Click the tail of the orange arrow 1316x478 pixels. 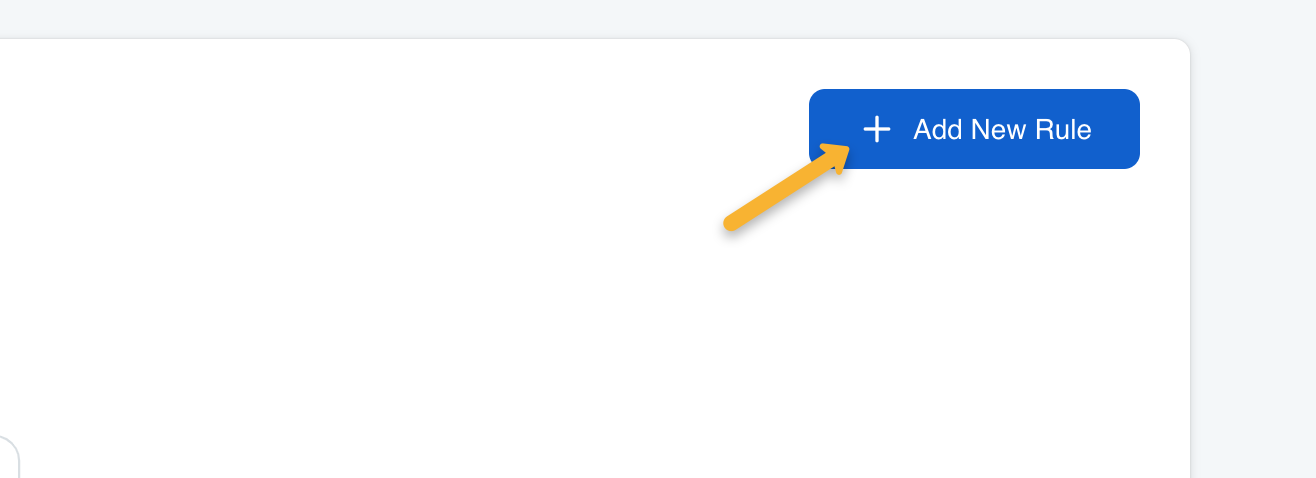click(x=731, y=224)
